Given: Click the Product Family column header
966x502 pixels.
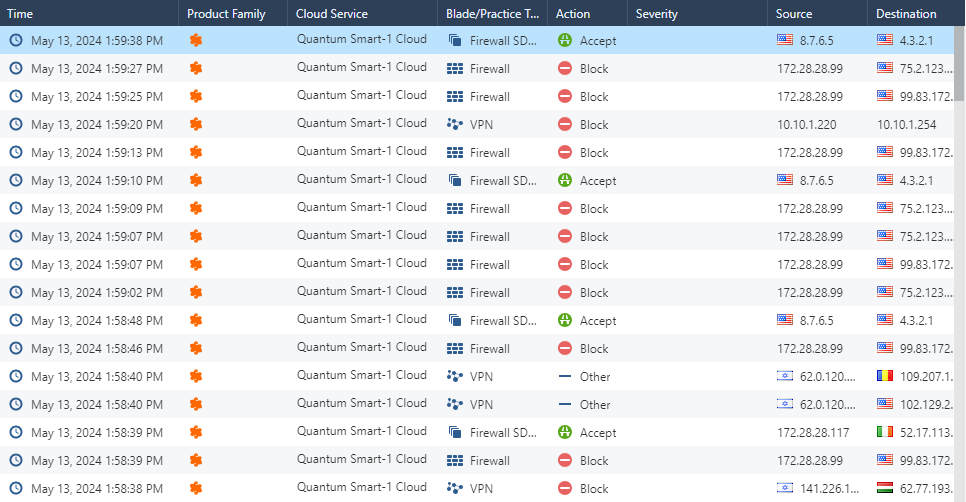Looking at the screenshot, I should pos(226,14).
